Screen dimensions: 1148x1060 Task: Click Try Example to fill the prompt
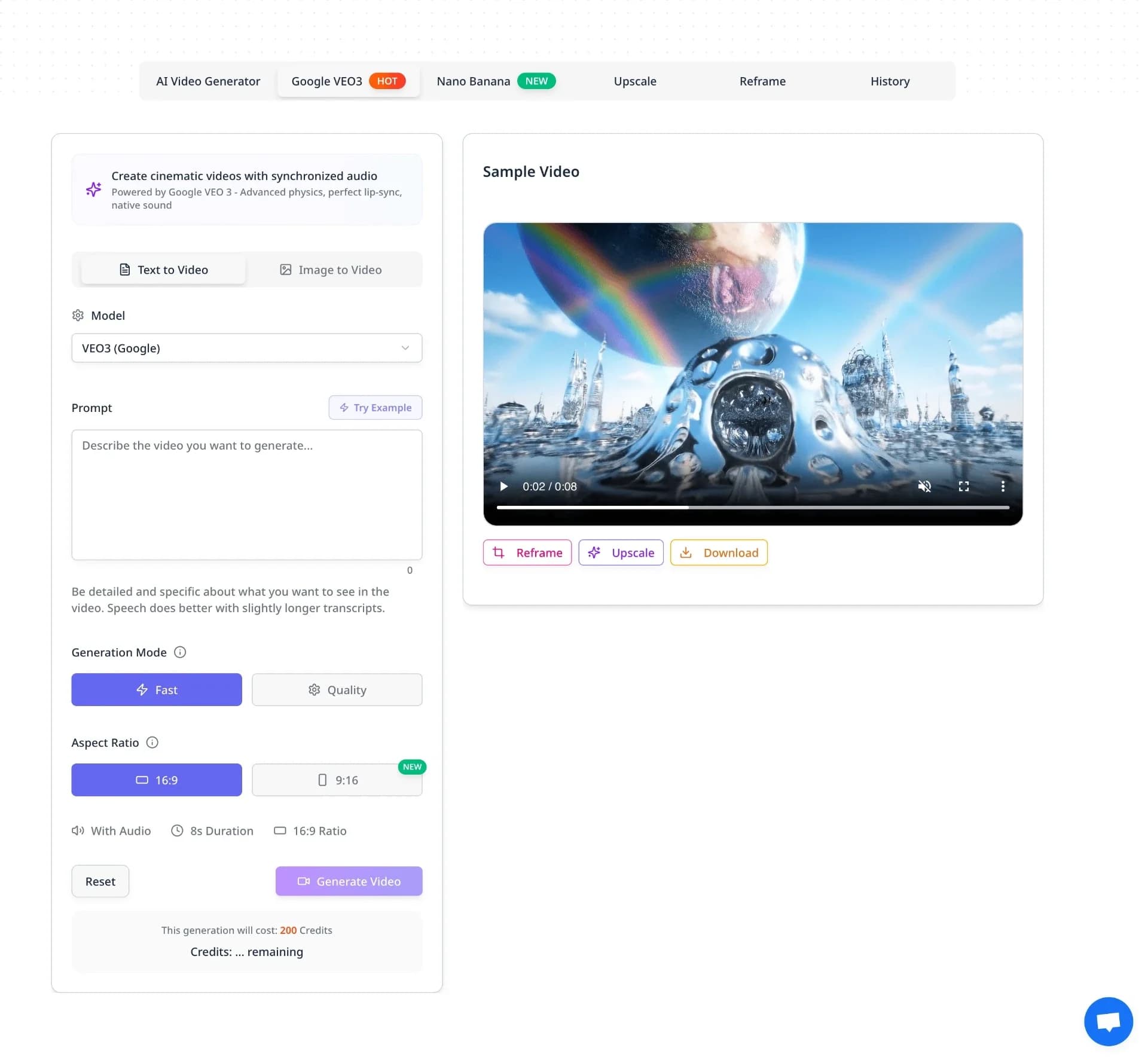[x=375, y=407]
